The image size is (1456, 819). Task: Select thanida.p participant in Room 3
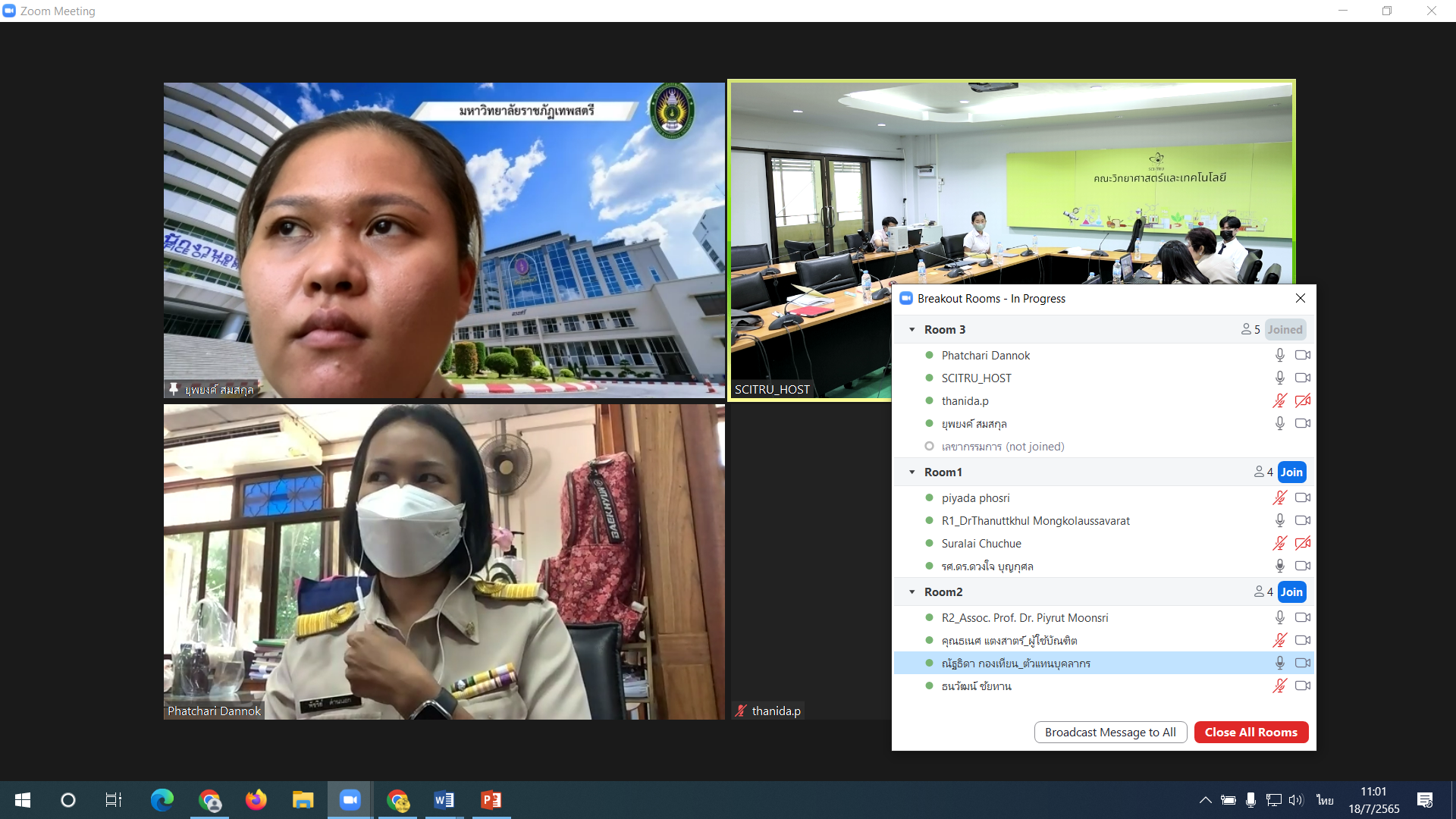965,400
